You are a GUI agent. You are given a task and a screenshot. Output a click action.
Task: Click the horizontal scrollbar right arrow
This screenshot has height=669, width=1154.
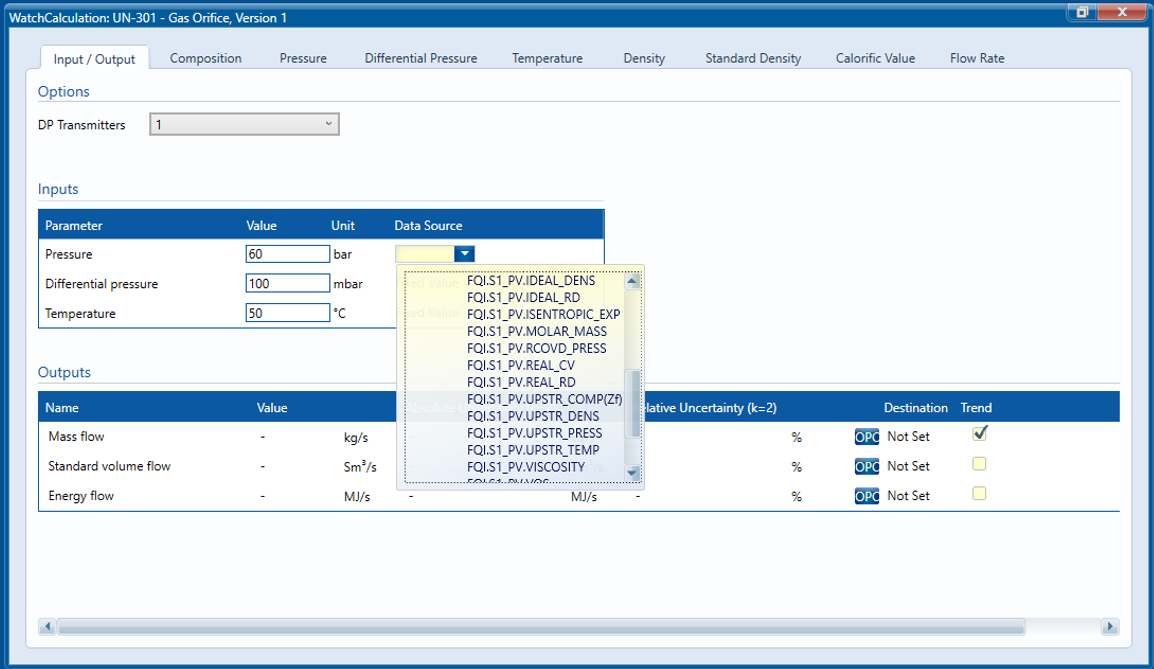(1110, 627)
